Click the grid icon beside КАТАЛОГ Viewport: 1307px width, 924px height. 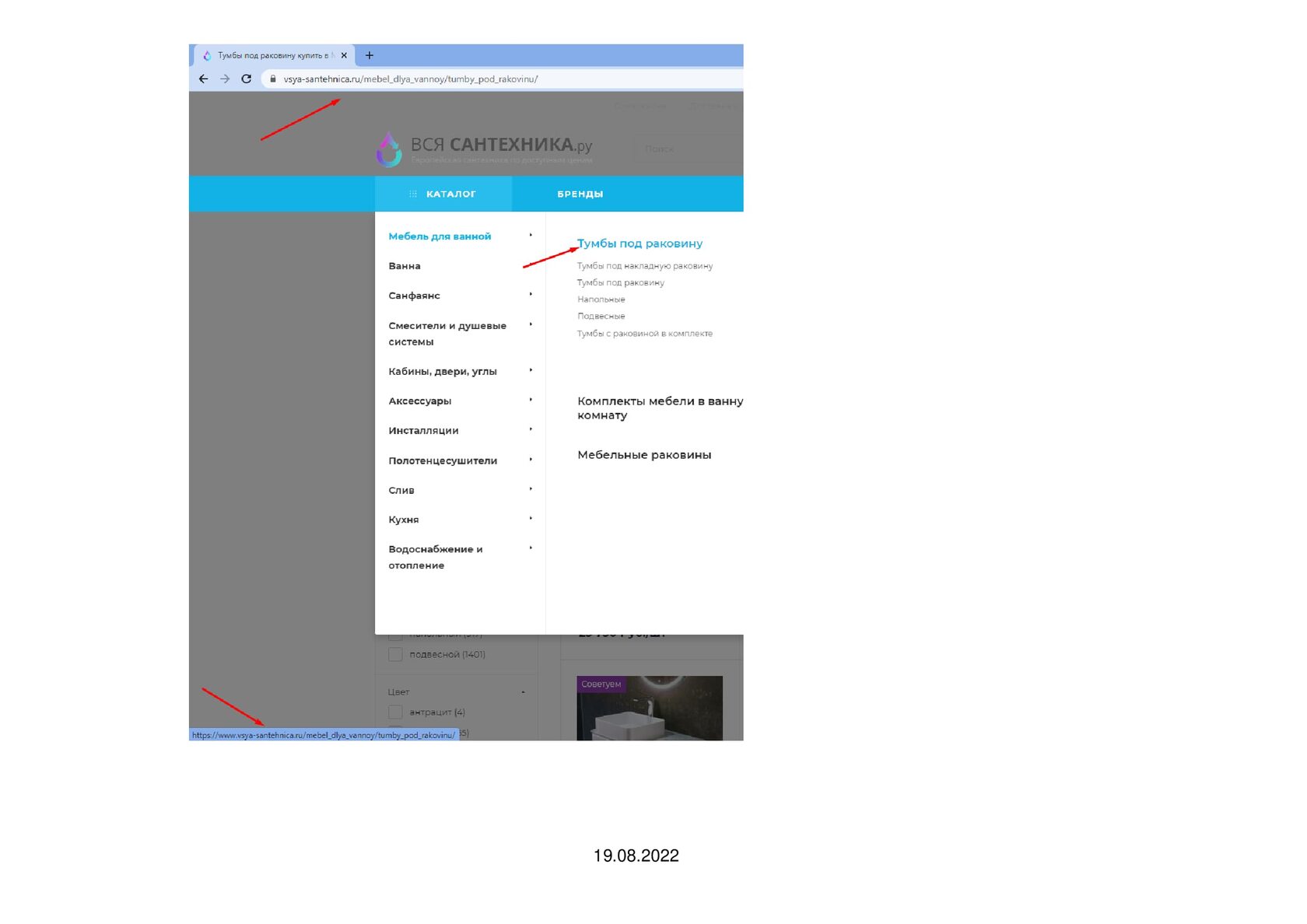413,194
